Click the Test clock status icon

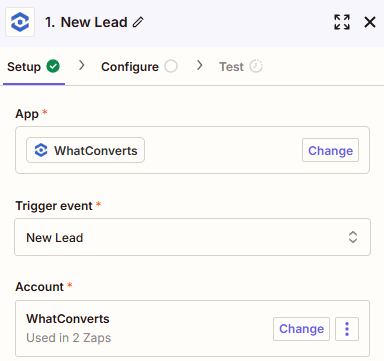coord(256,66)
